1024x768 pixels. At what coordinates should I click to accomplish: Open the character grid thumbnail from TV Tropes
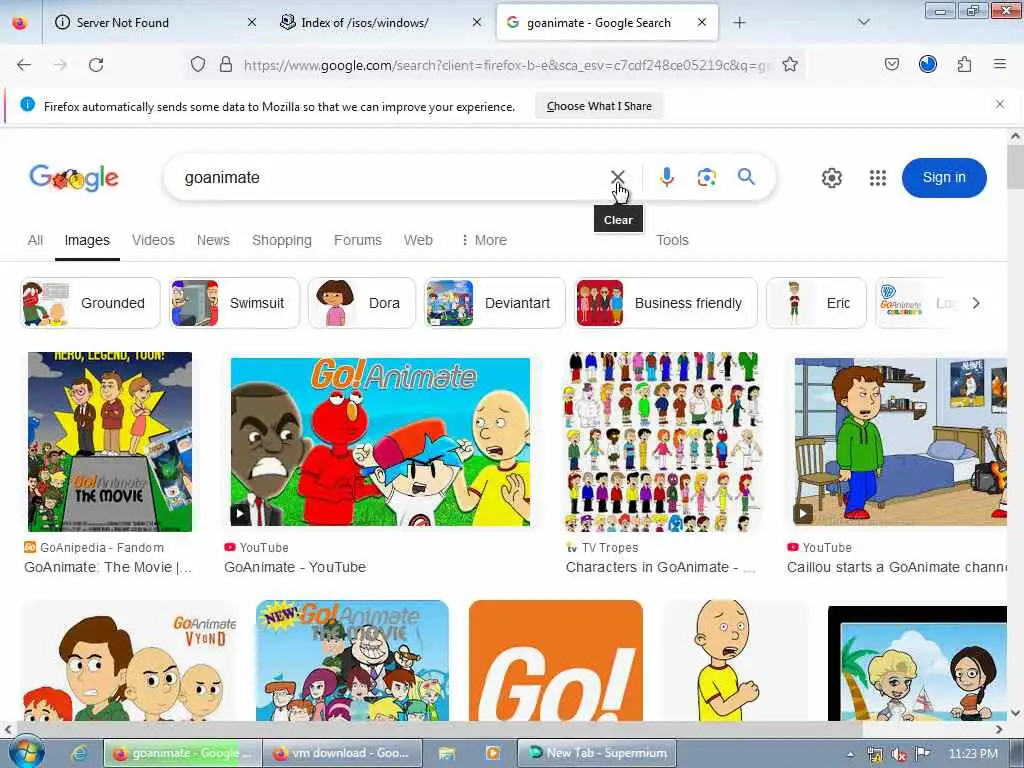tap(664, 441)
